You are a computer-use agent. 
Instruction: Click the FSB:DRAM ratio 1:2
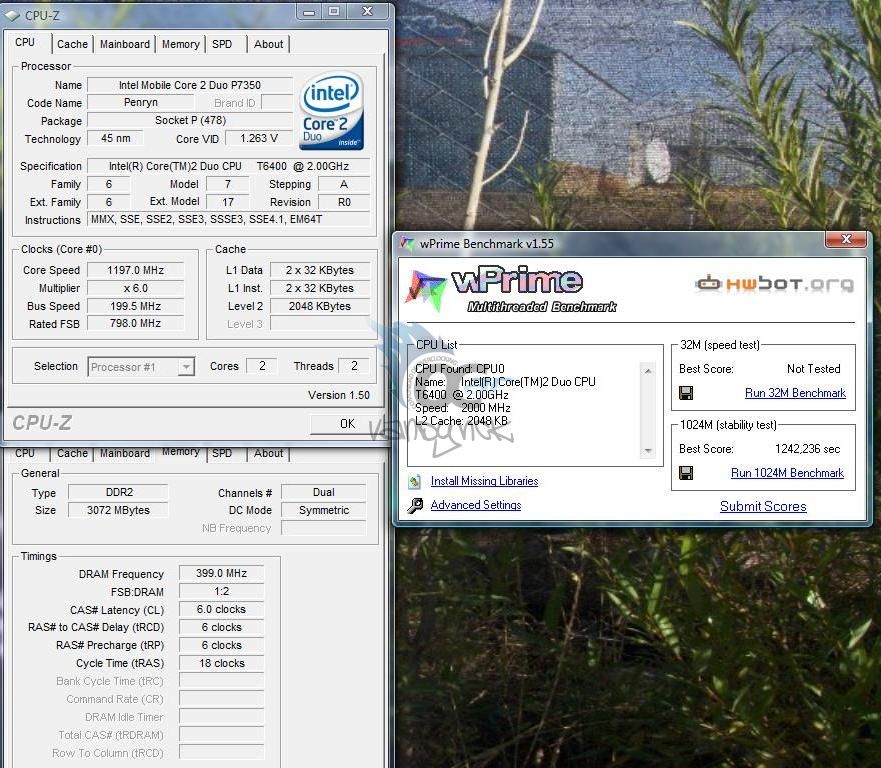[221, 592]
